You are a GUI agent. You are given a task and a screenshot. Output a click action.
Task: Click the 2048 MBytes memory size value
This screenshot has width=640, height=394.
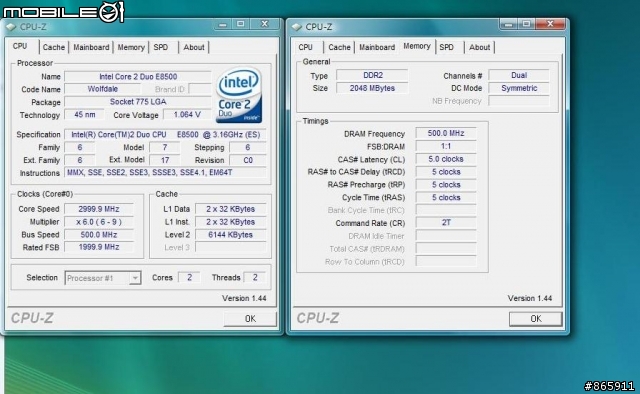(372, 88)
